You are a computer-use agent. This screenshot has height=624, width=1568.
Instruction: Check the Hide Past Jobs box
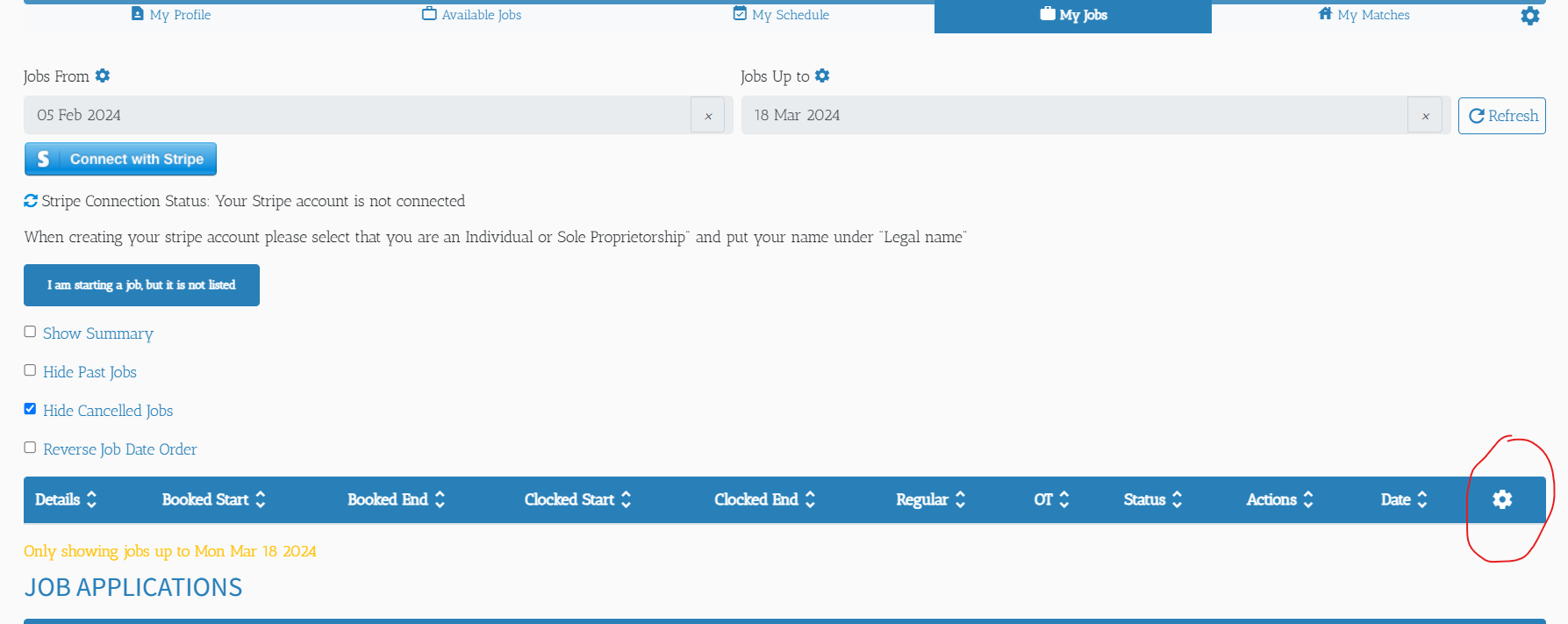[30, 370]
